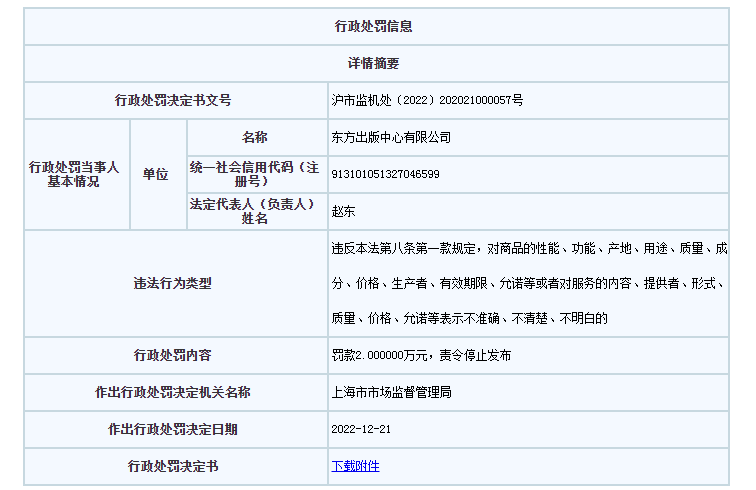Select authority name 上海市市场监督管理局

click(392, 392)
